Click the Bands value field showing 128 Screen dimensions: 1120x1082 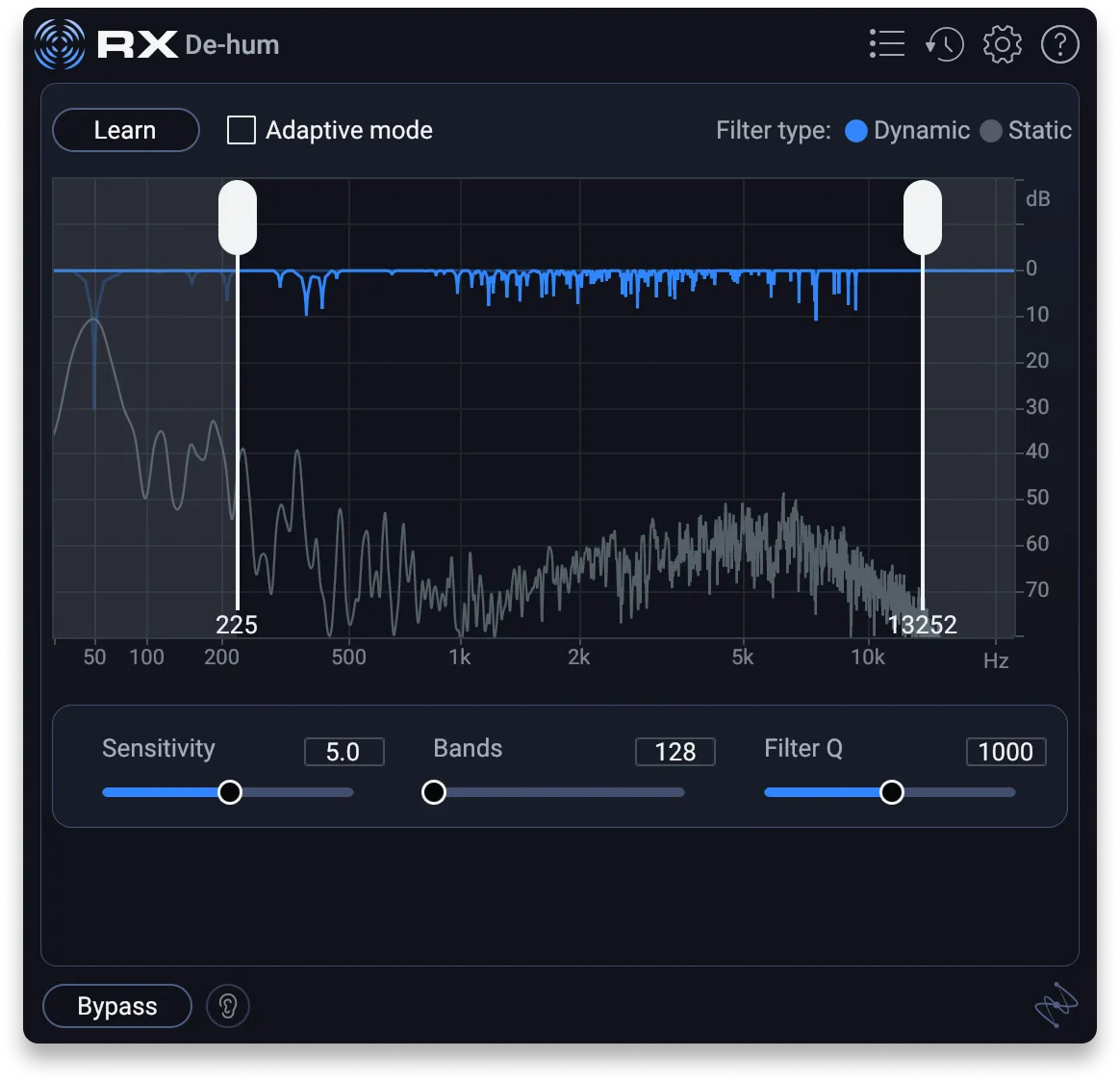point(675,752)
